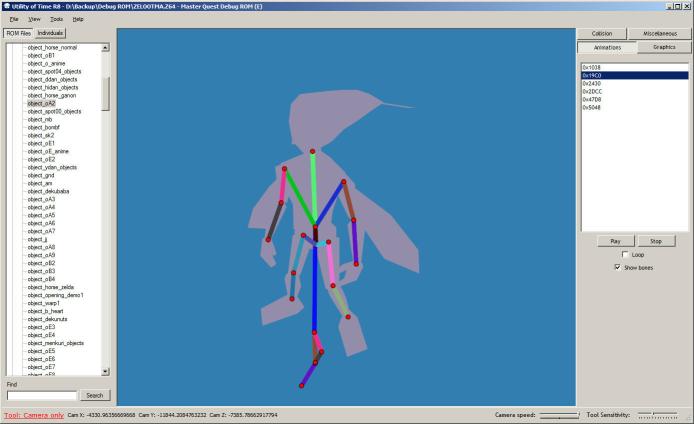
Task: Toggle the Show bones checkbox
Action: [617, 267]
